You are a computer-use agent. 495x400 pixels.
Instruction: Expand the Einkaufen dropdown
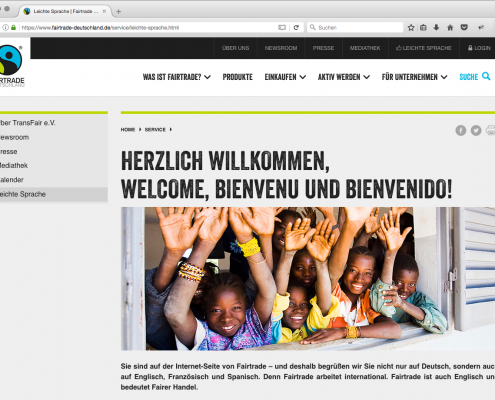(285, 77)
